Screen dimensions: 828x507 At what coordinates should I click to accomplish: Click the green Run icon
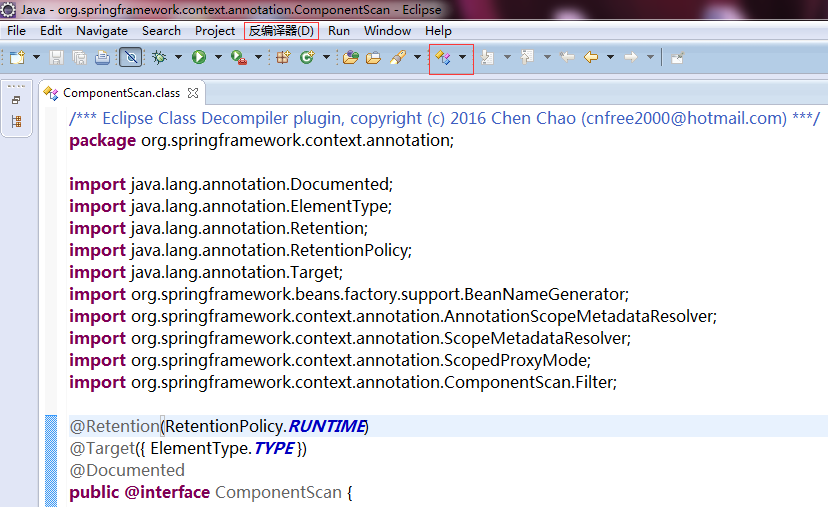(199, 57)
